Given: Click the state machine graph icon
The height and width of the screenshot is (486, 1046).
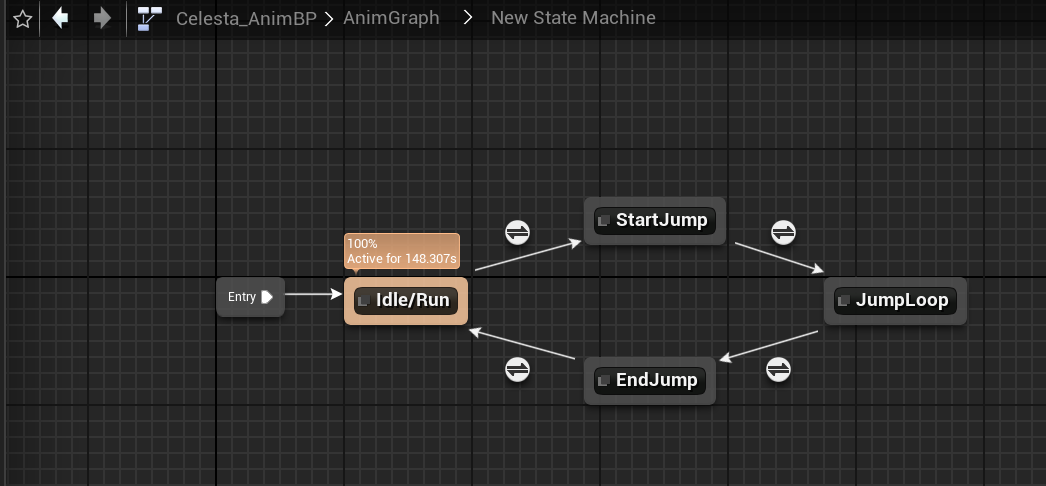Looking at the screenshot, I should 149,19.
